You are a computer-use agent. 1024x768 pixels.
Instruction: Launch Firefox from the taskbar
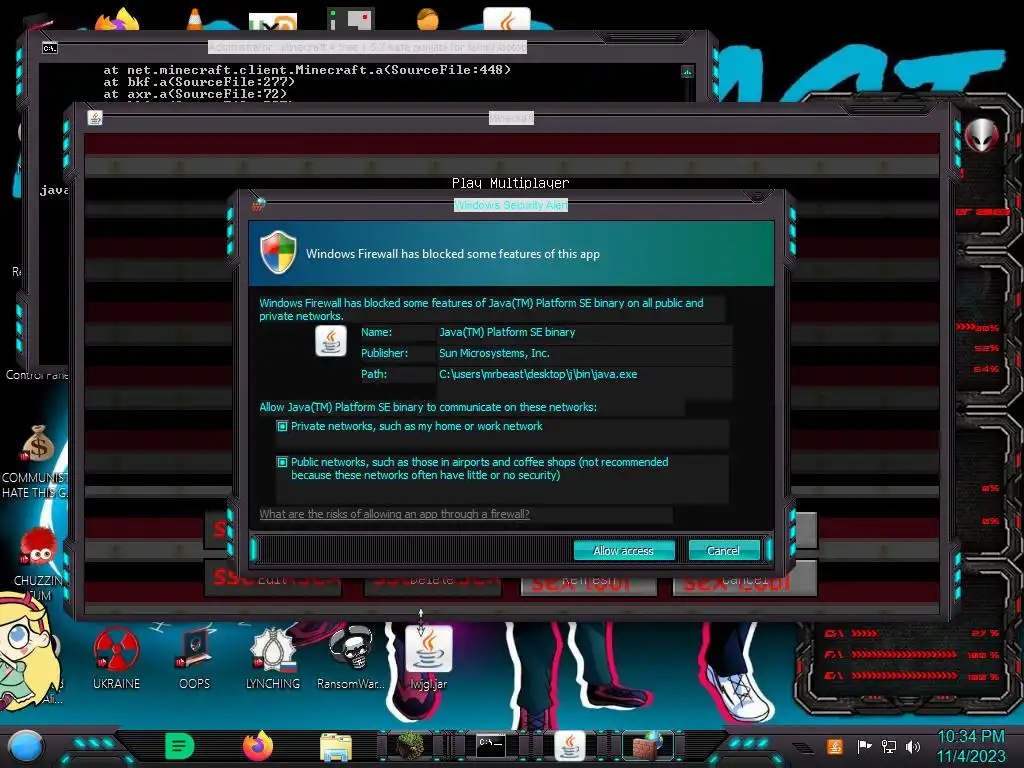pos(258,746)
